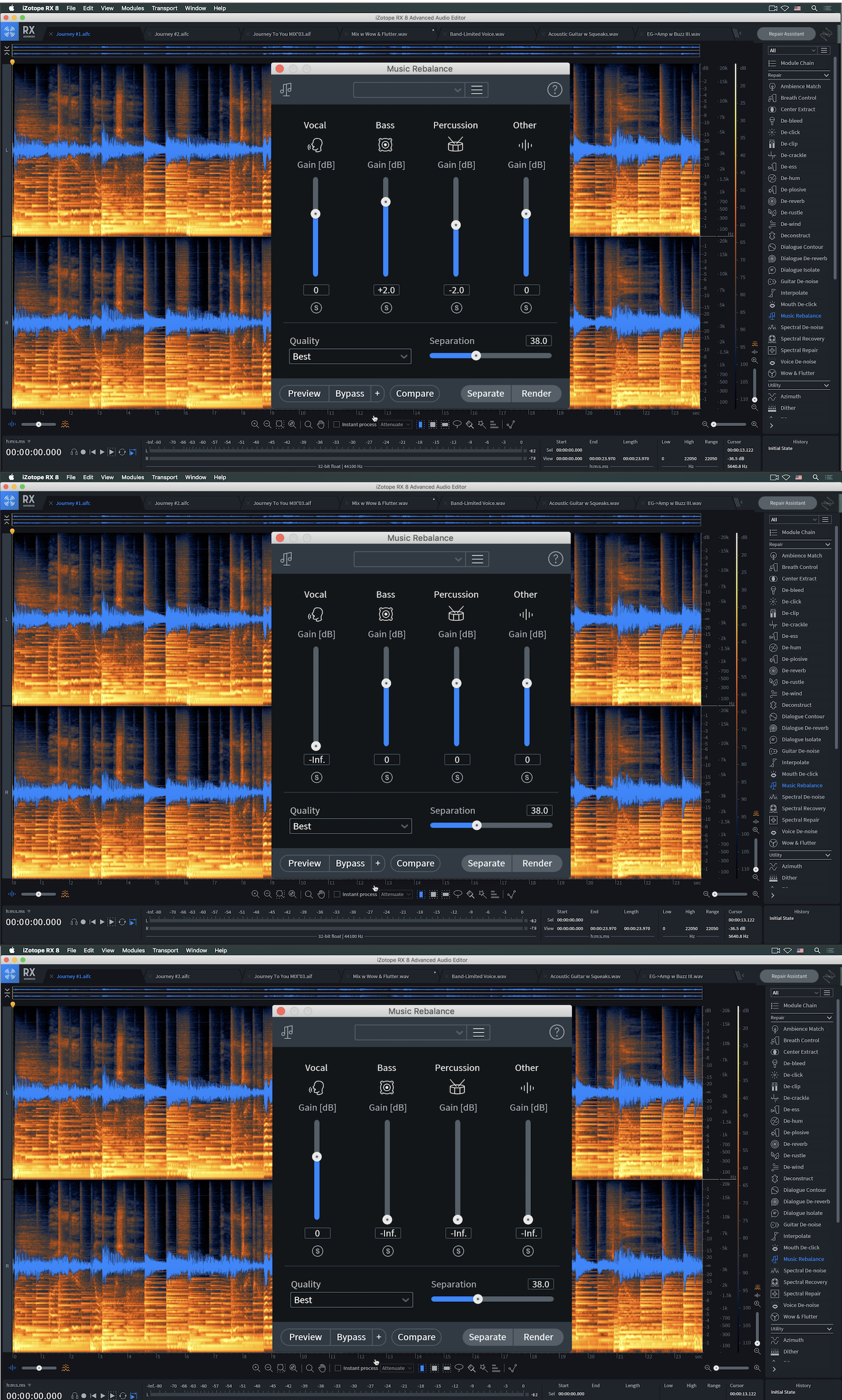
Task: Select the brush selection tool in top screenshot toolbar
Action: (x=470, y=424)
